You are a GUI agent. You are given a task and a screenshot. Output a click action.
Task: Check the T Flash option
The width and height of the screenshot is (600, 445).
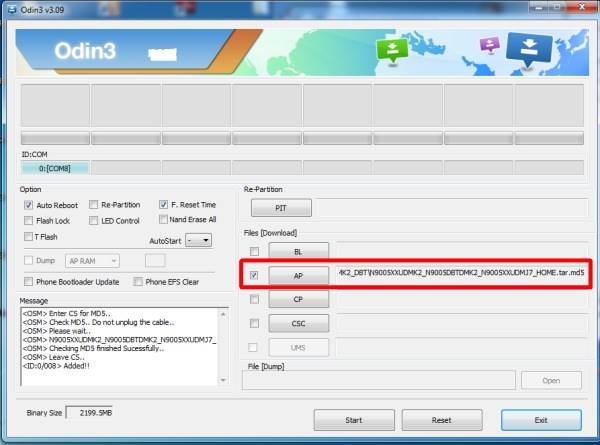(28, 236)
